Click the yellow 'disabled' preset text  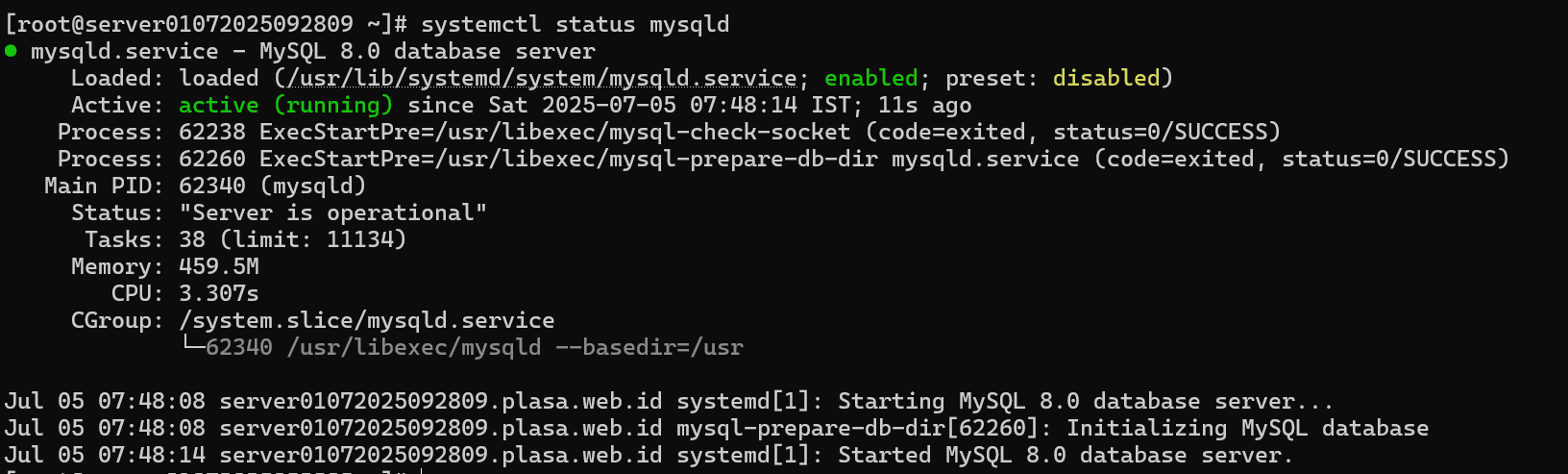click(1106, 78)
